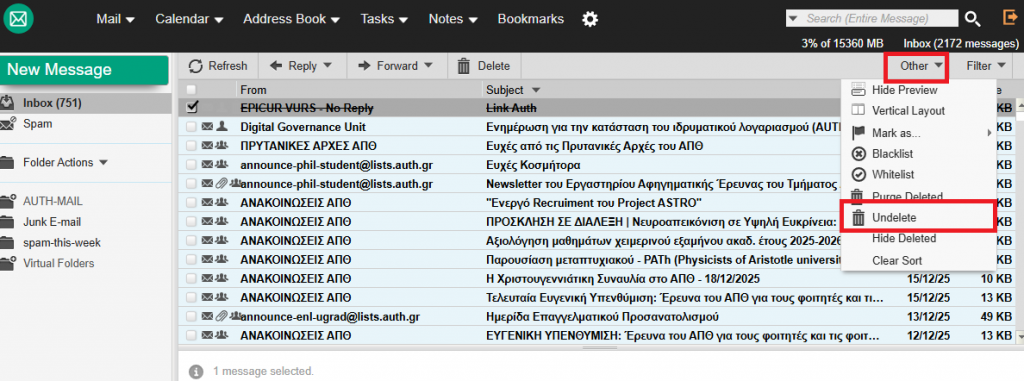1024x381 pixels.
Task: Open the search scope arrow in the search box
Action: (793, 19)
